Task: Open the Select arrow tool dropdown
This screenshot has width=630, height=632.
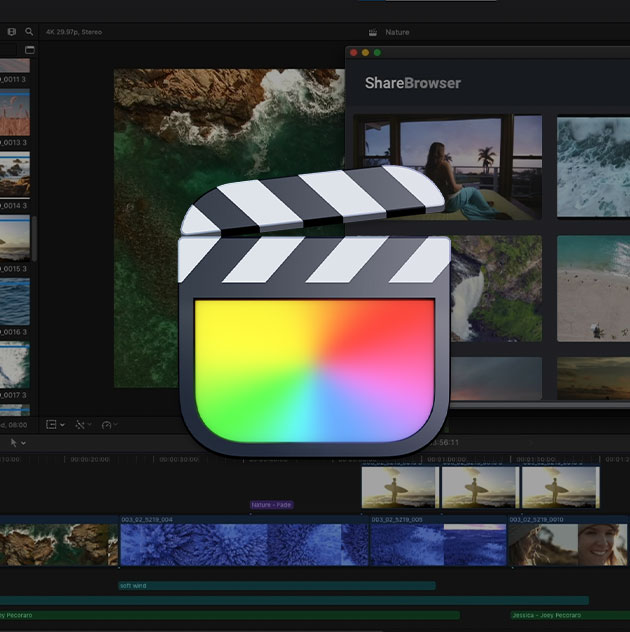Action: 18,443
